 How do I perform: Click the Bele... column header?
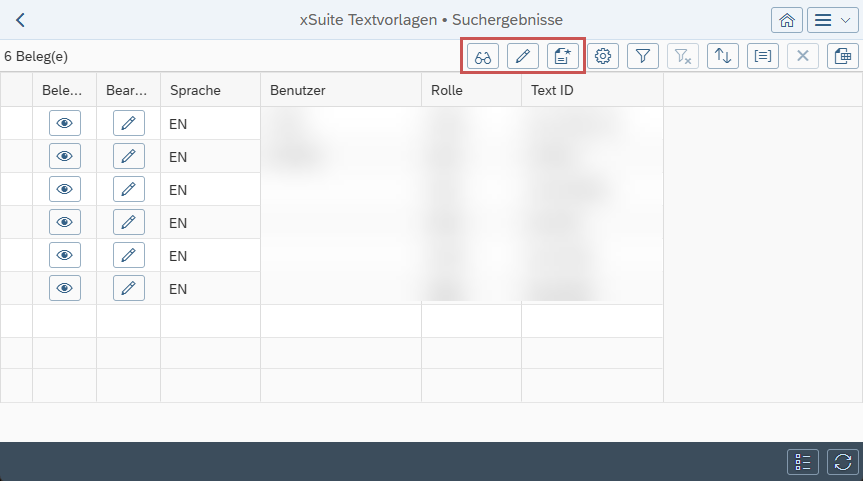tap(64, 90)
